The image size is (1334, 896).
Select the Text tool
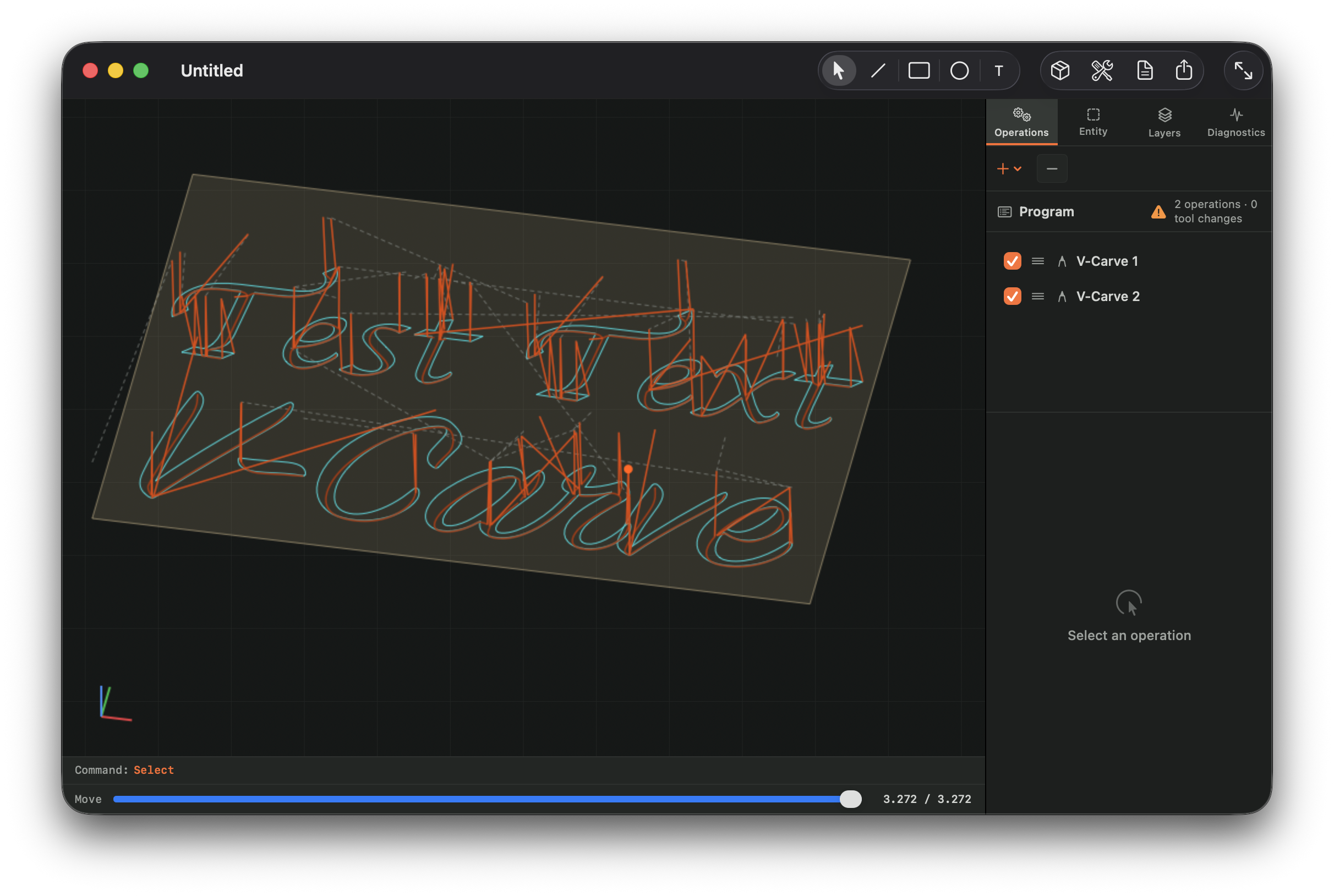pos(999,71)
